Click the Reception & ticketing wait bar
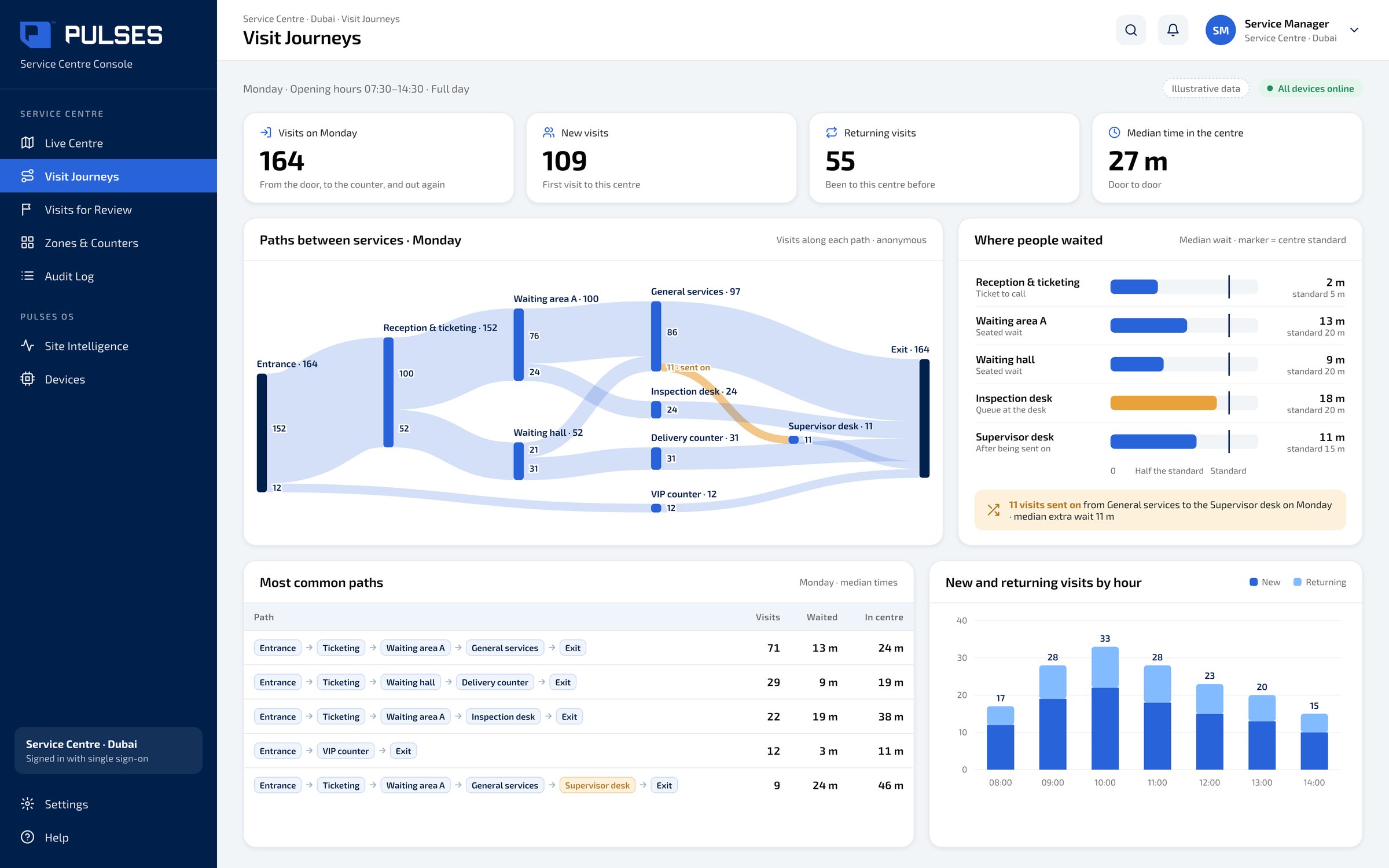This screenshot has height=868, width=1389. (1134, 287)
